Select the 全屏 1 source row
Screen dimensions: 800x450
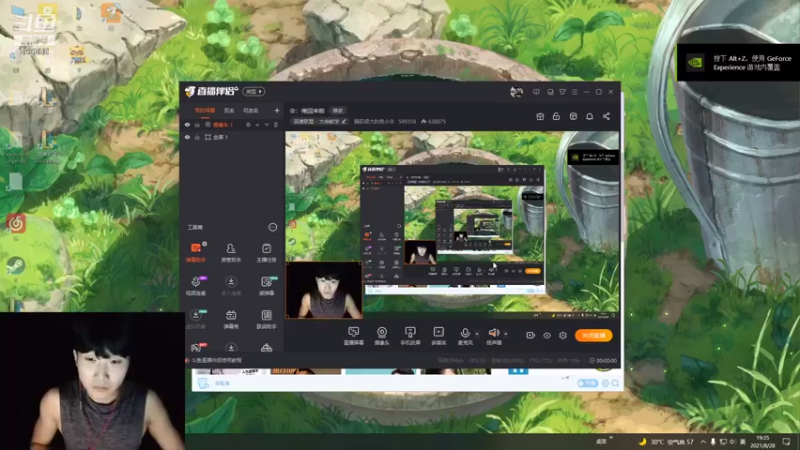click(232, 137)
